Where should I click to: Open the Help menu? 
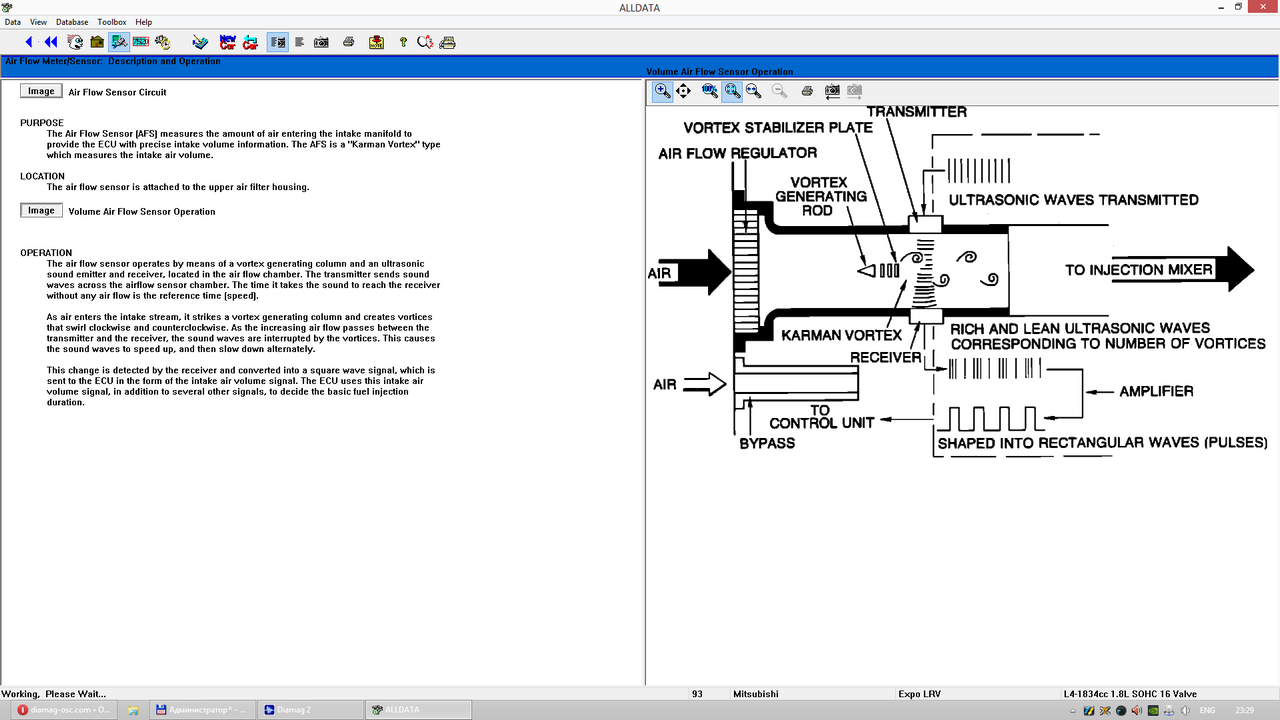tap(144, 22)
